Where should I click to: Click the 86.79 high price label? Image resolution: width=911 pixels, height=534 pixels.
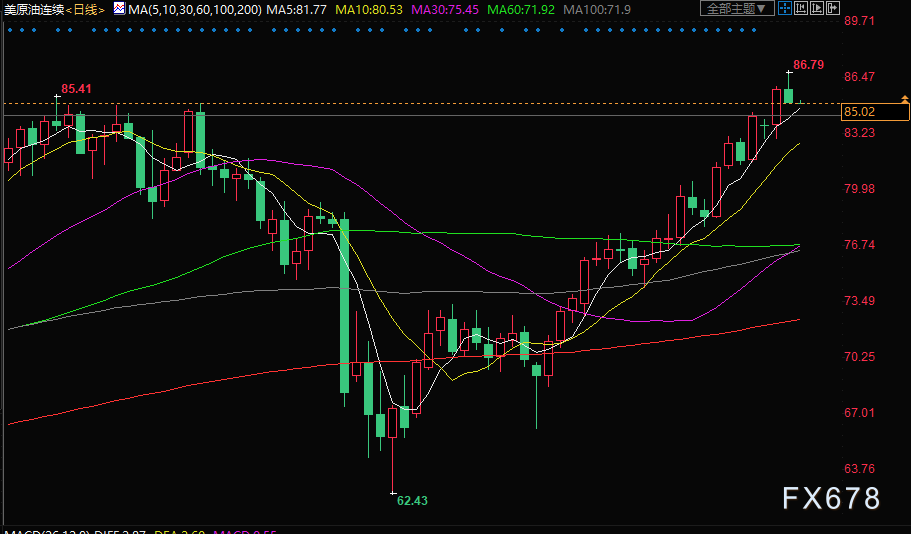808,65
